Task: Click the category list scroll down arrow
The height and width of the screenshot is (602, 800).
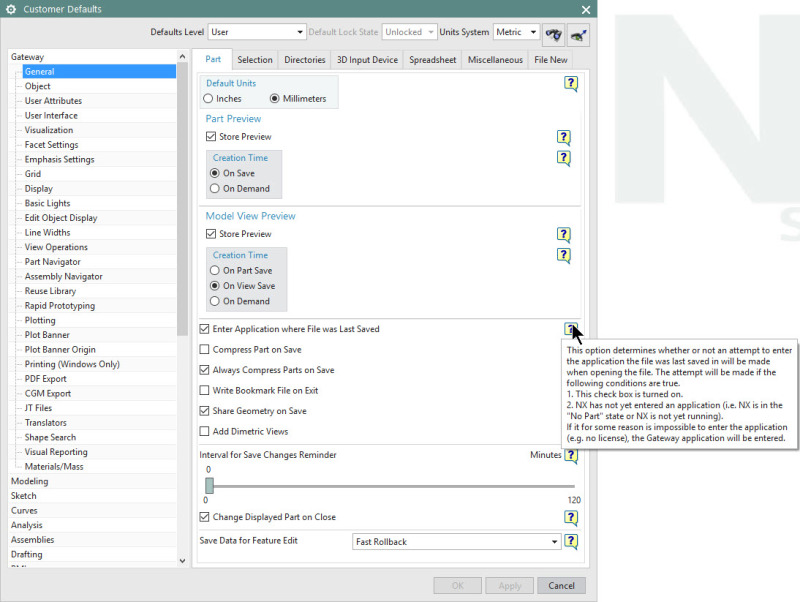Action: [x=183, y=561]
